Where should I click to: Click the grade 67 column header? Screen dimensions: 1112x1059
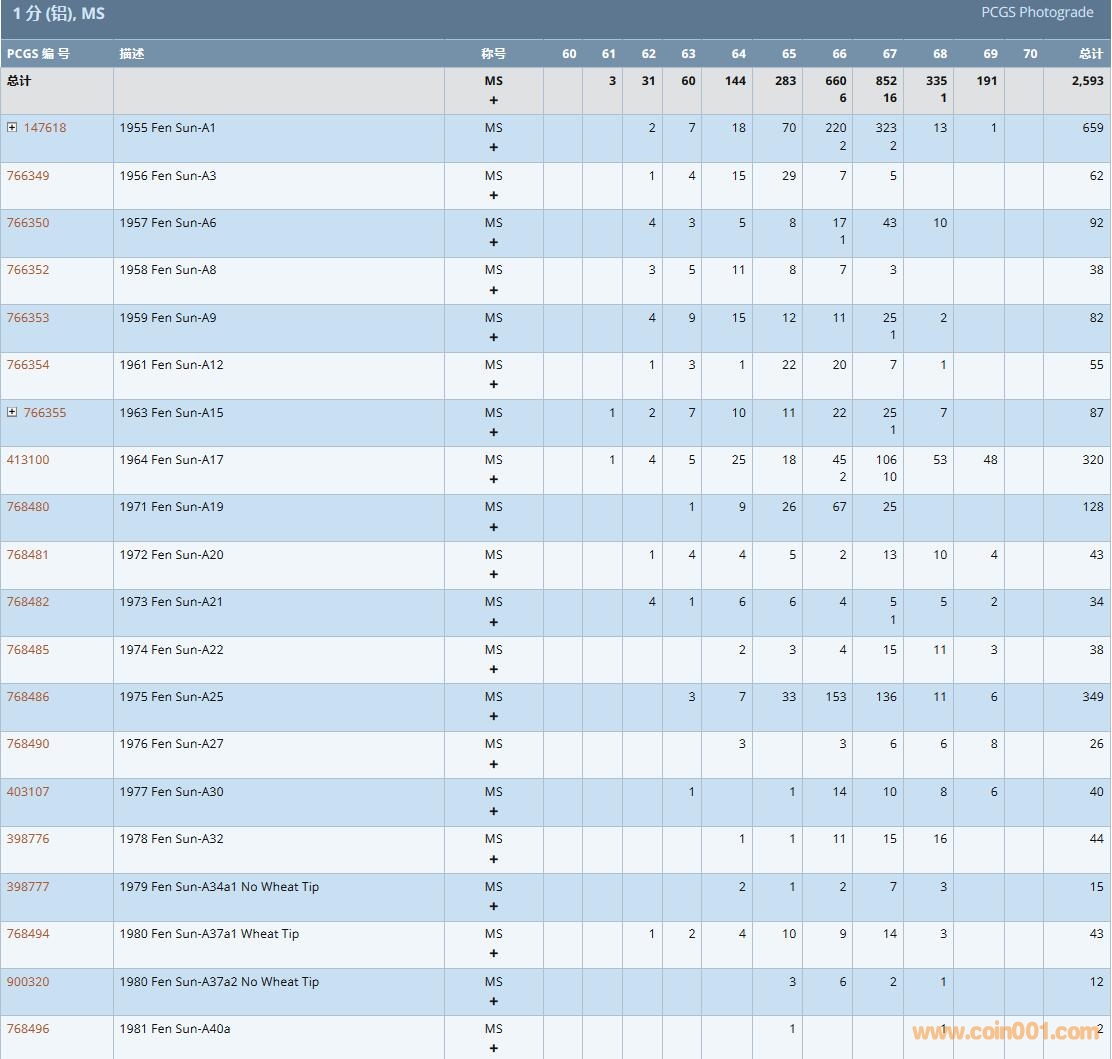pyautogui.click(x=889, y=54)
